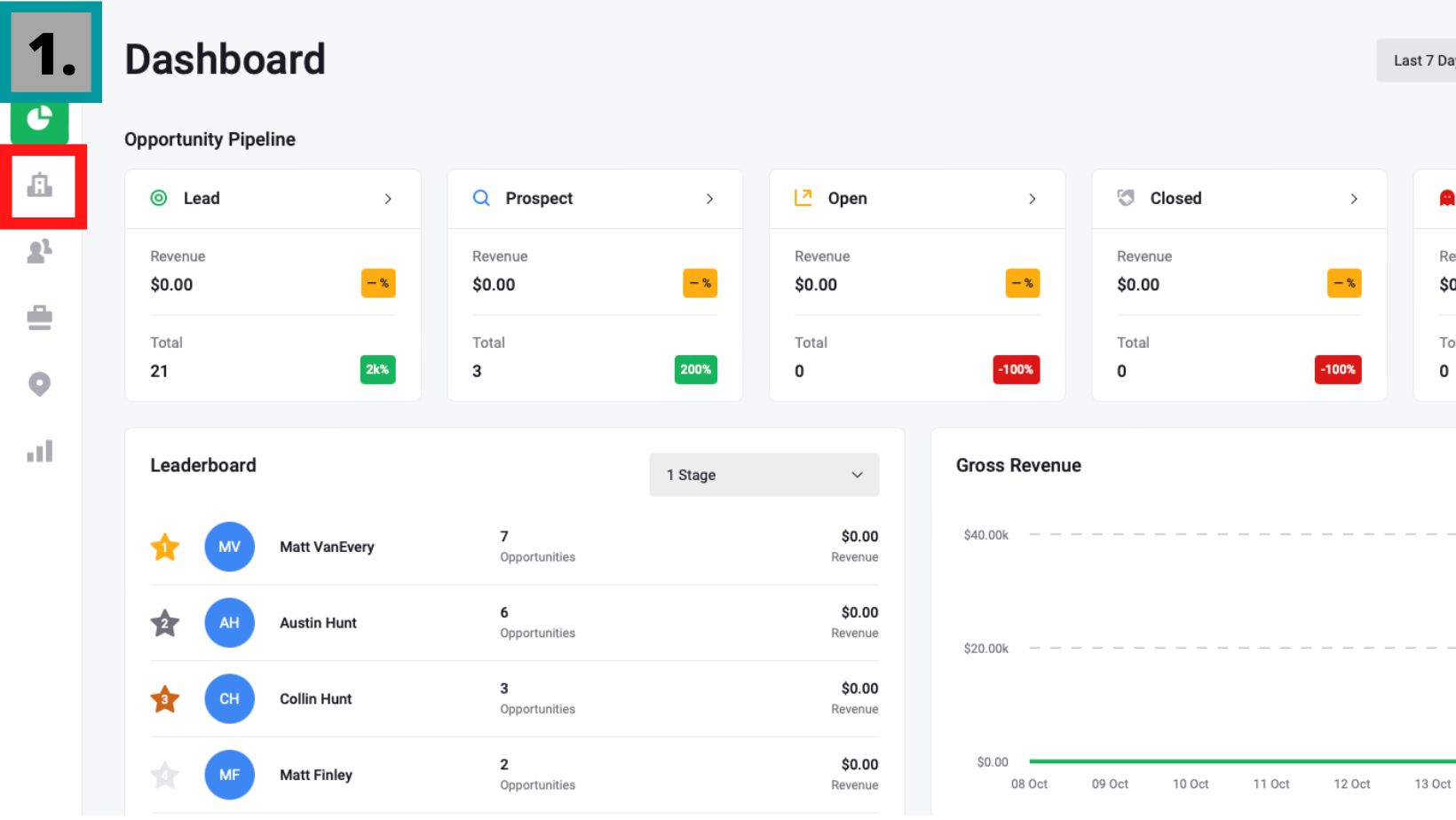This screenshot has width=1456, height=820.
Task: Open the companies building icon in sidebar
Action: [40, 185]
